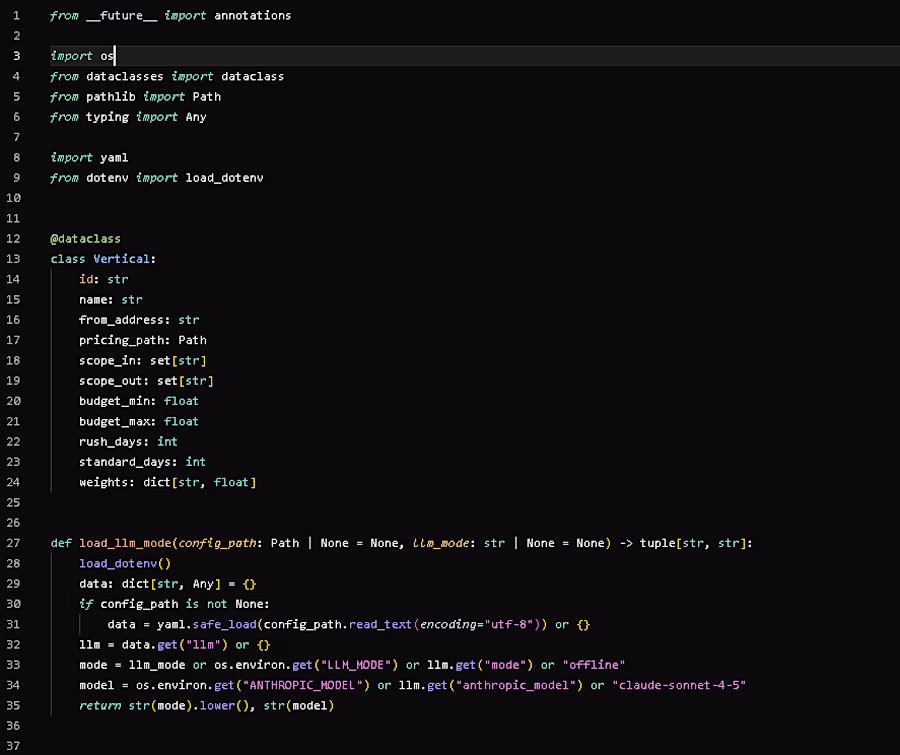Click imported "load_dotenv" name on line 9

tap(224, 178)
